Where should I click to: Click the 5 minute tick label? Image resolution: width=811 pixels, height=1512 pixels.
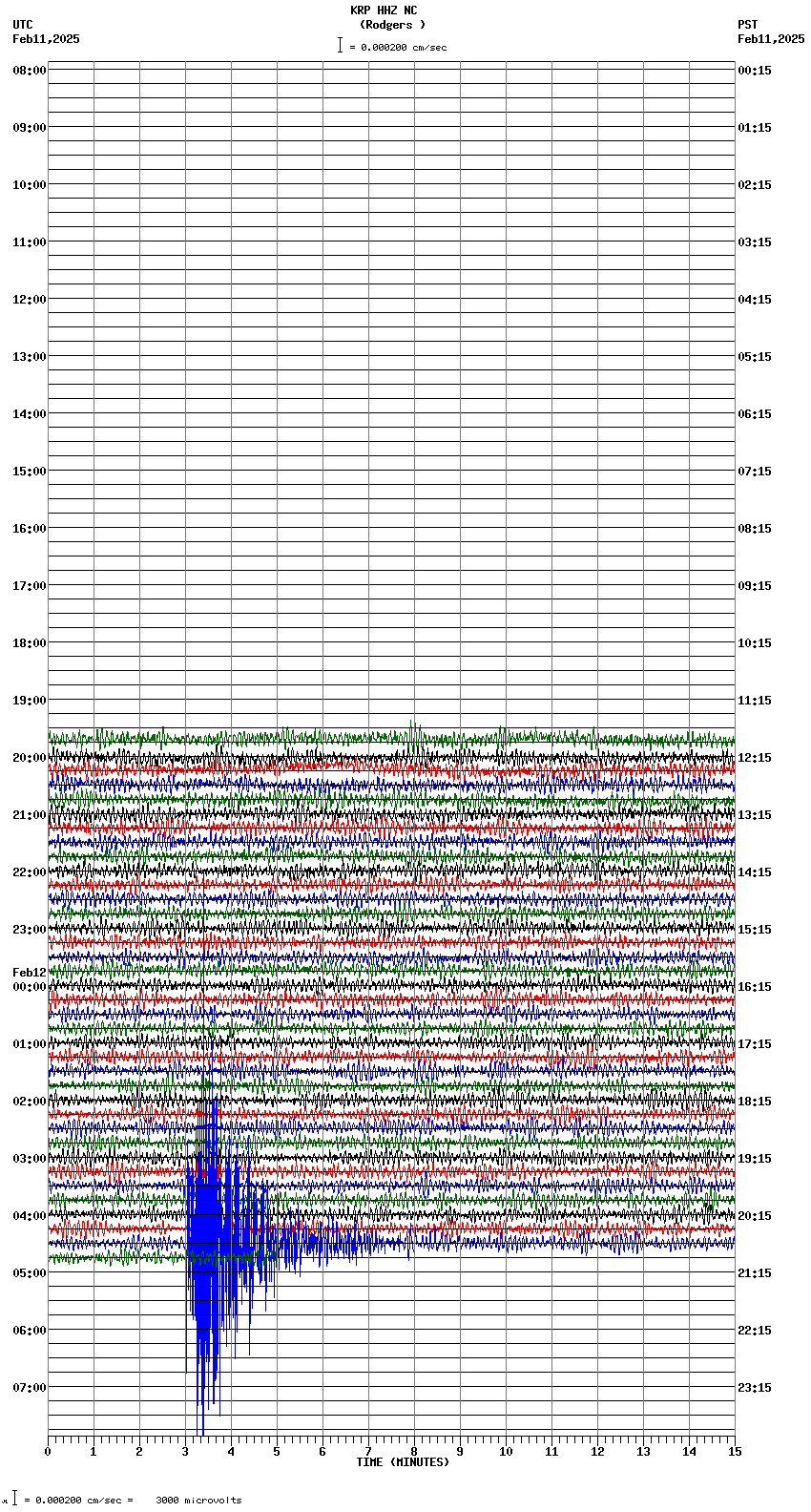pos(277,1452)
